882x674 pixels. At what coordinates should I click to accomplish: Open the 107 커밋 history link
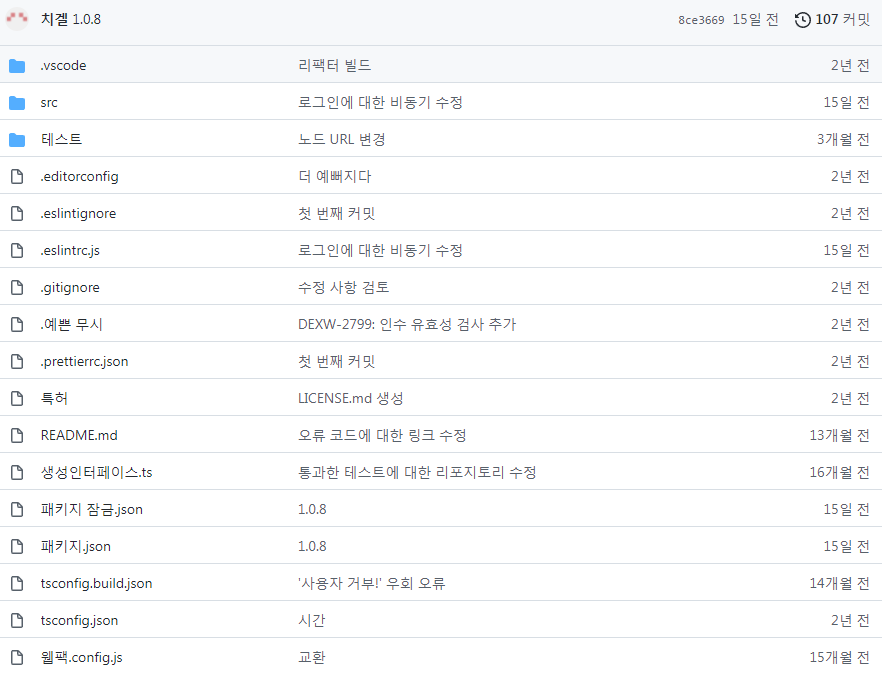[832, 20]
